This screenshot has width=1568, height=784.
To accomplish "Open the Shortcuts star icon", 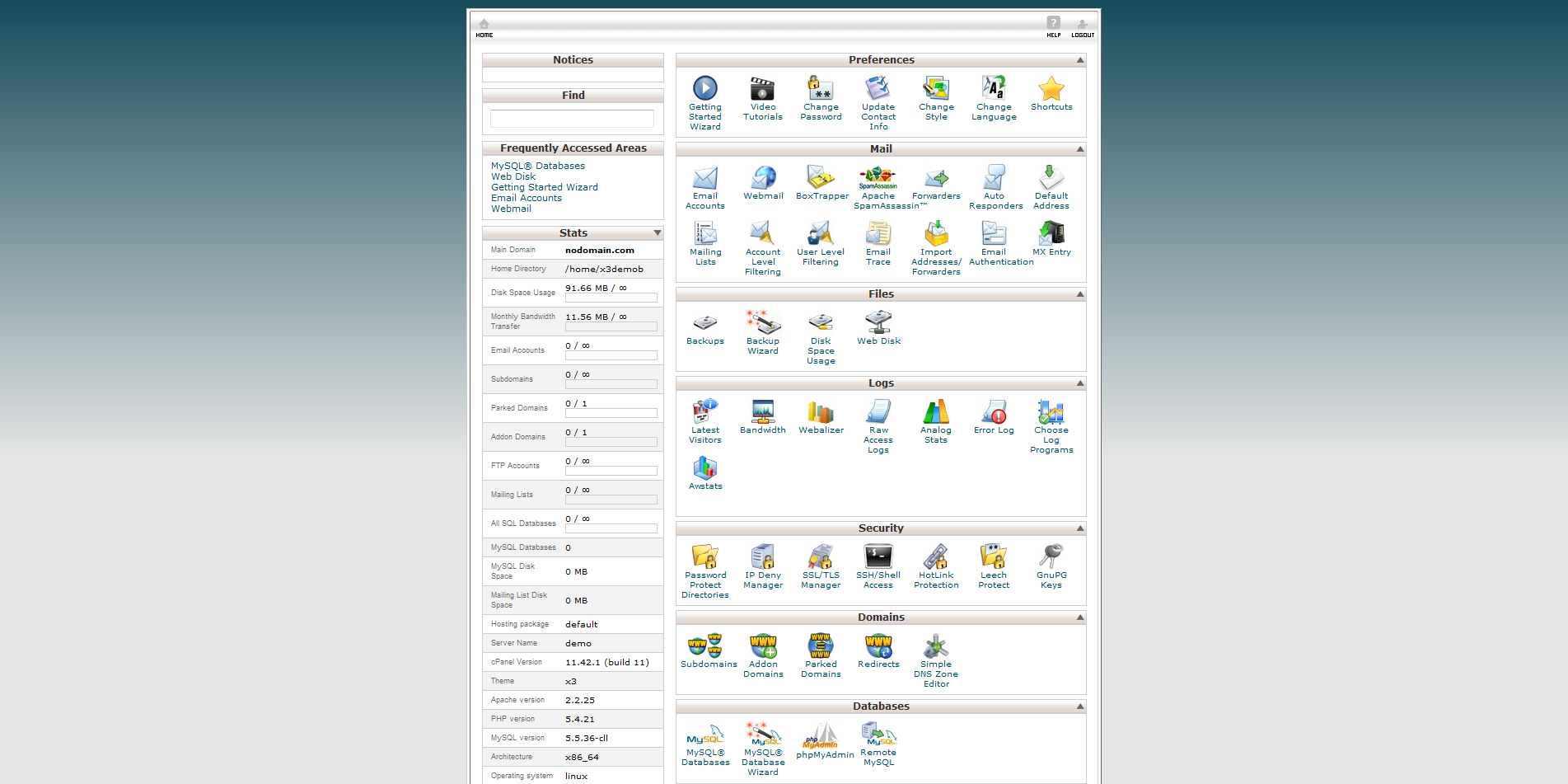I will coord(1051,88).
